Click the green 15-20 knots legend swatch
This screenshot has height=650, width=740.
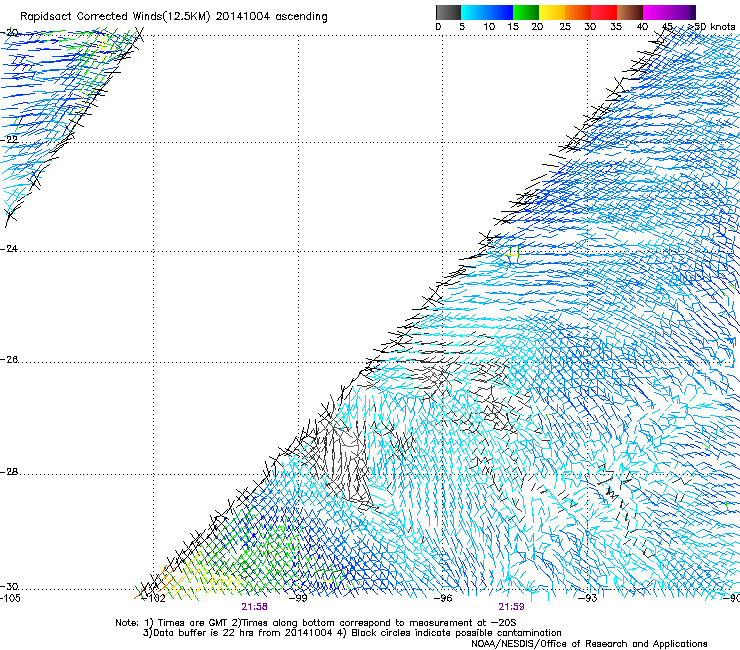[526, 12]
